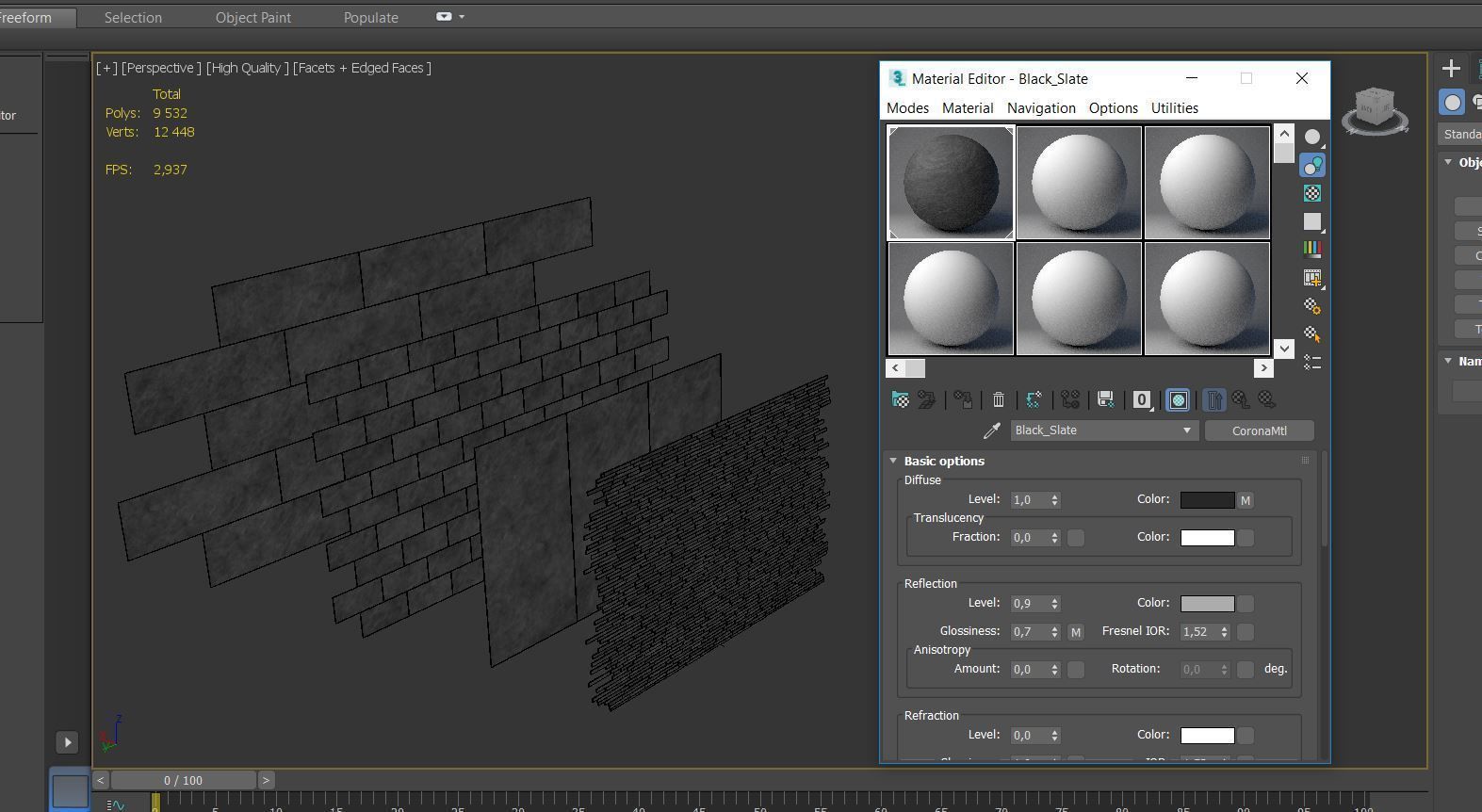
Task: Click the Fresnel IOR spinner arrows
Action: (x=1224, y=632)
